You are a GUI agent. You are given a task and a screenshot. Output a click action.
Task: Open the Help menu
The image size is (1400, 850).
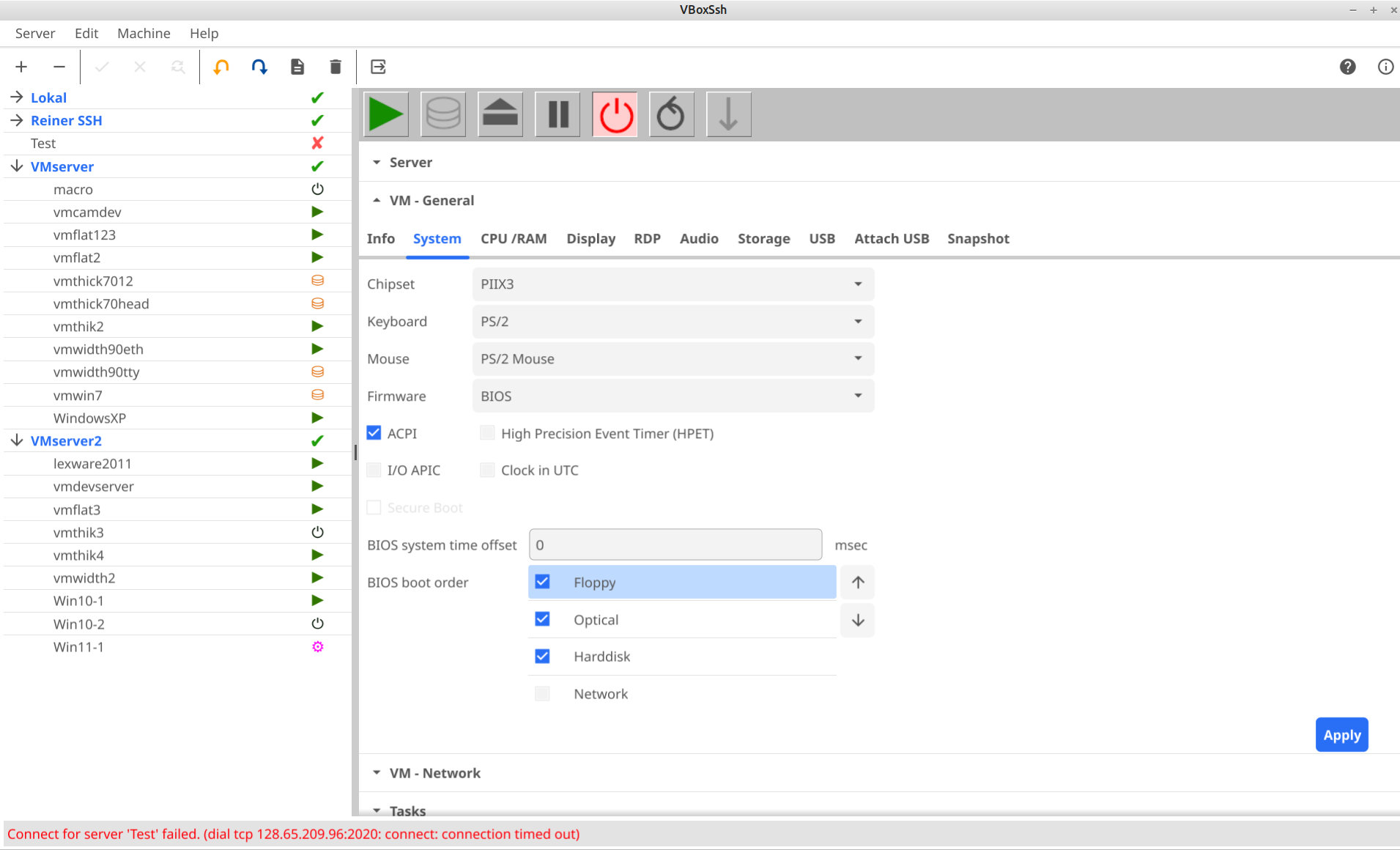click(204, 33)
